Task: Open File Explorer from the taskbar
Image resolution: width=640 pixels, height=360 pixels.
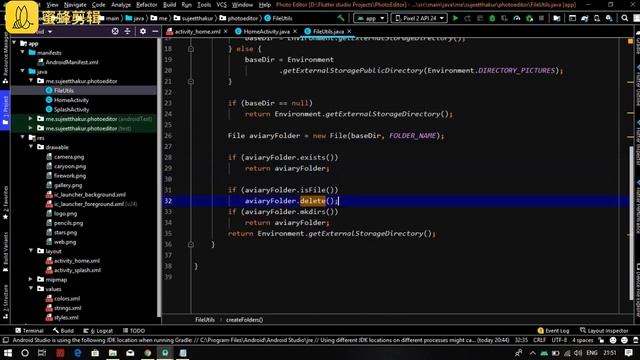Action: tap(113, 353)
